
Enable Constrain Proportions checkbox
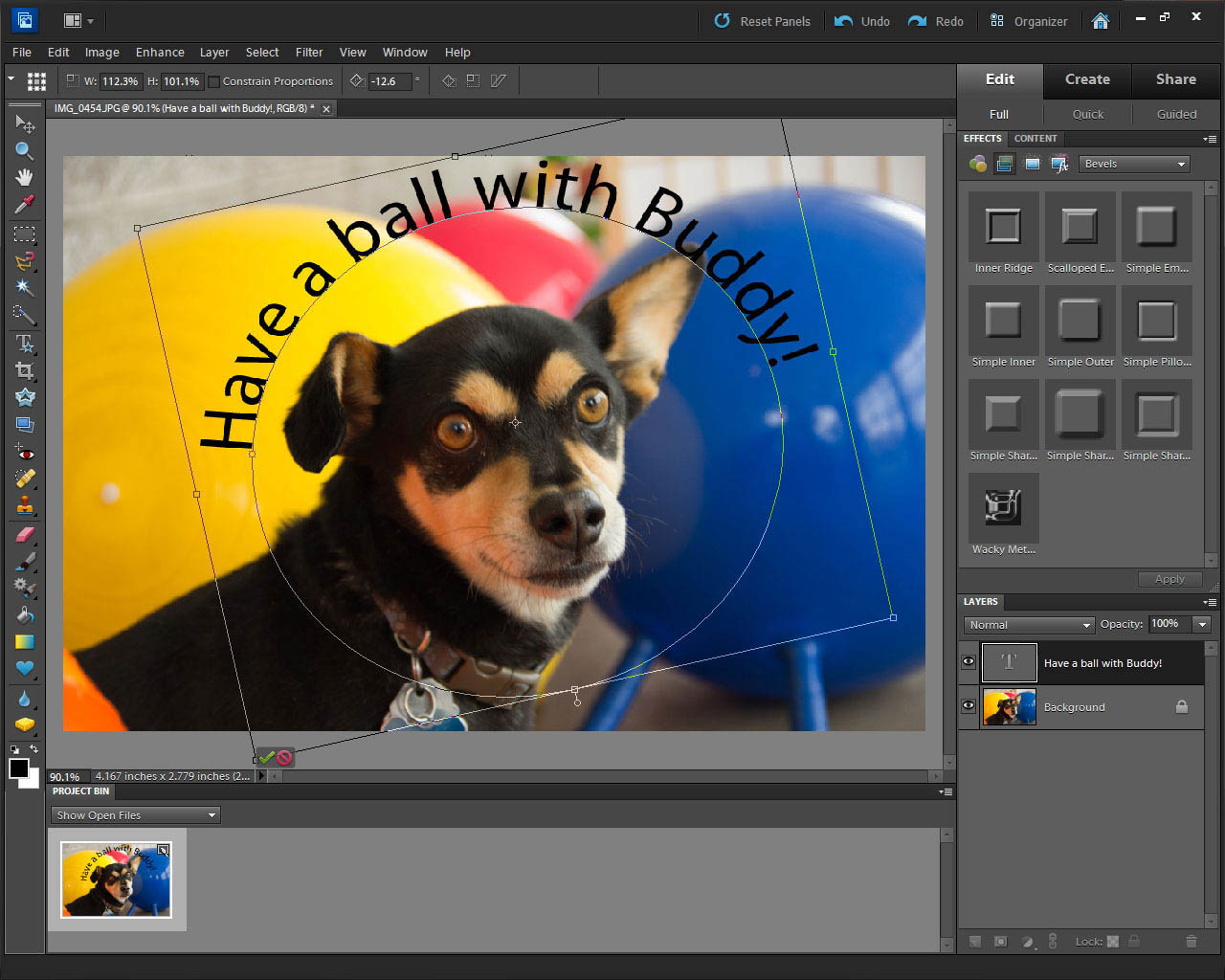pos(214,81)
